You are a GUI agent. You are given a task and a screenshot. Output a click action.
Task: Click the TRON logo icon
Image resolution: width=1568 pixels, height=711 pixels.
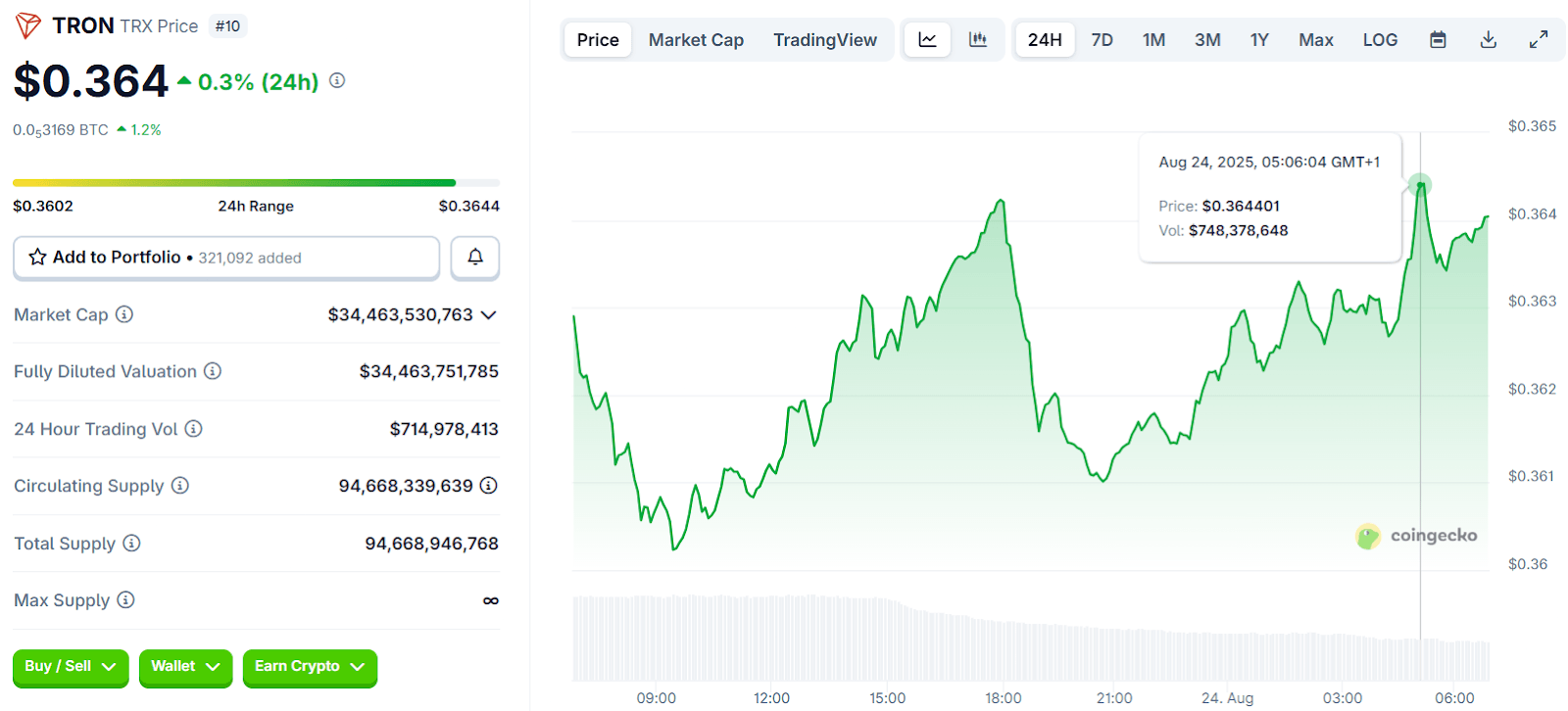[28, 26]
